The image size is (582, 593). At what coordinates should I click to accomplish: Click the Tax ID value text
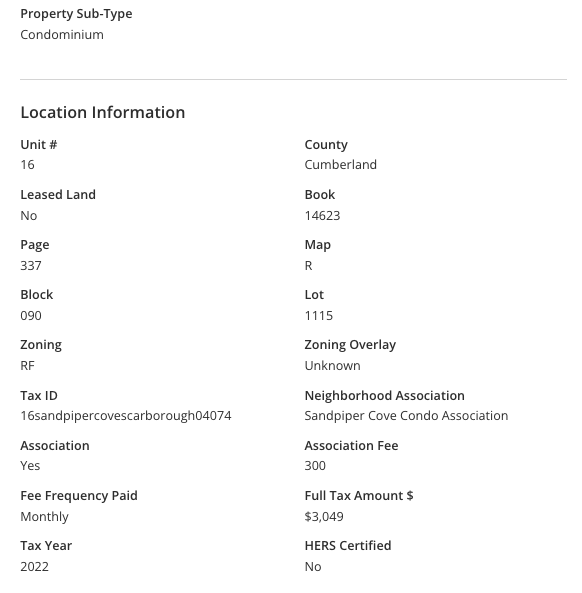pyautogui.click(x=126, y=416)
